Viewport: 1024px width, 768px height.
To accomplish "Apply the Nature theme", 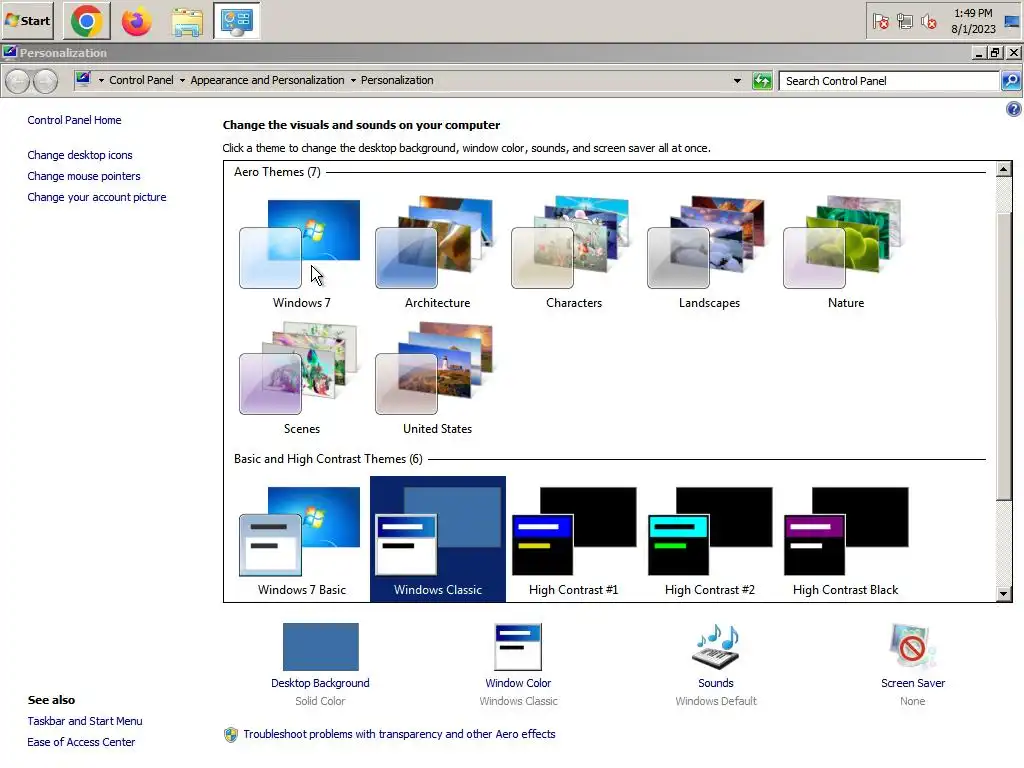I will coord(846,252).
